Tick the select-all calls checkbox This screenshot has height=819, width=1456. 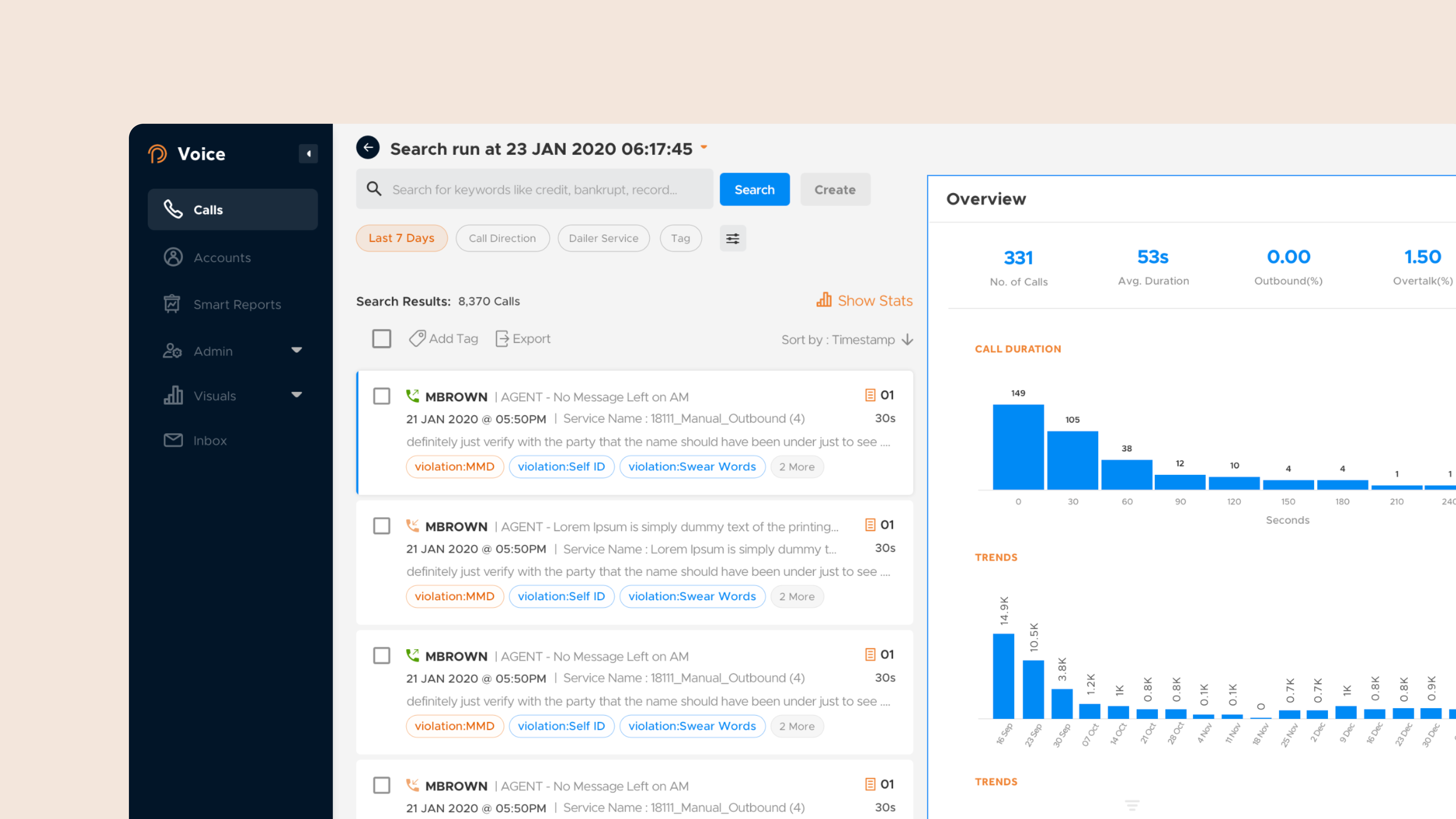(382, 339)
